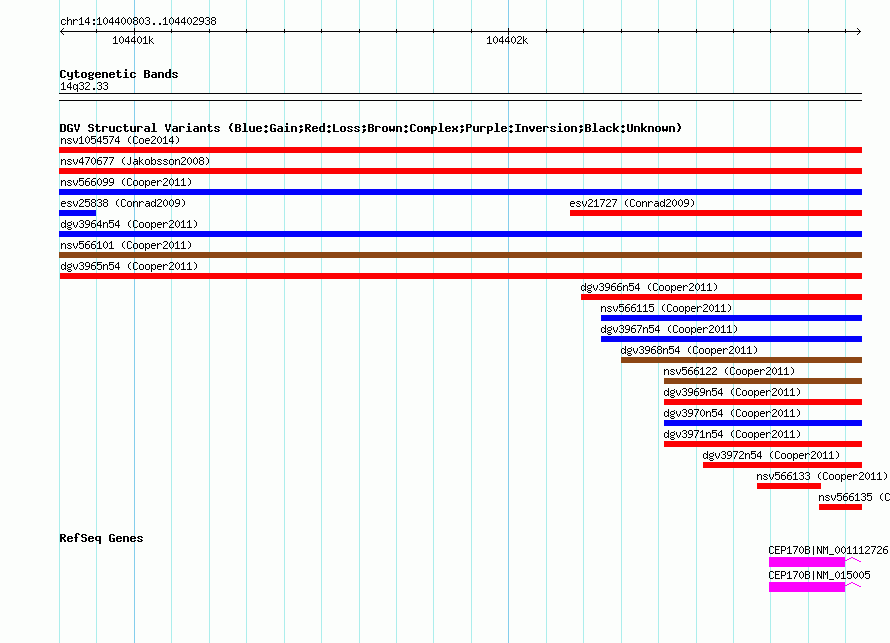
Task: Click the brown nsv566101 complex bar
Action: pyautogui.click(x=460, y=255)
